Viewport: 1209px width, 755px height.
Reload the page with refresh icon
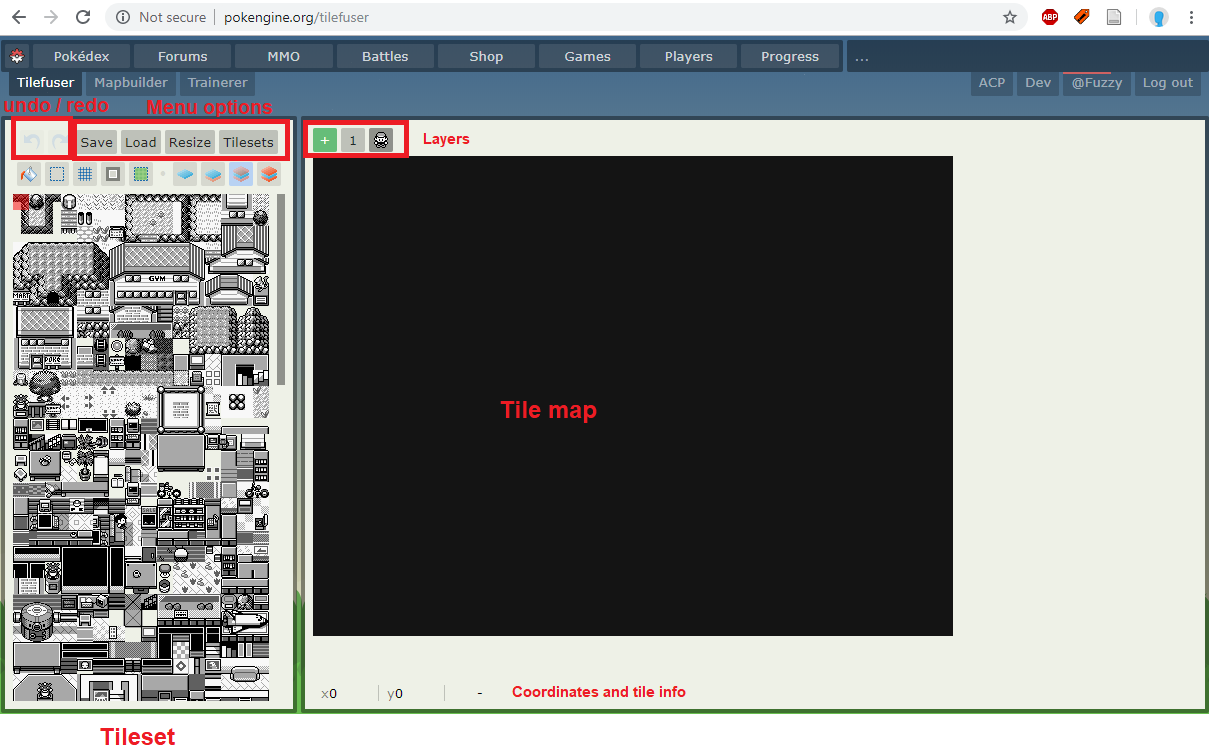(83, 17)
